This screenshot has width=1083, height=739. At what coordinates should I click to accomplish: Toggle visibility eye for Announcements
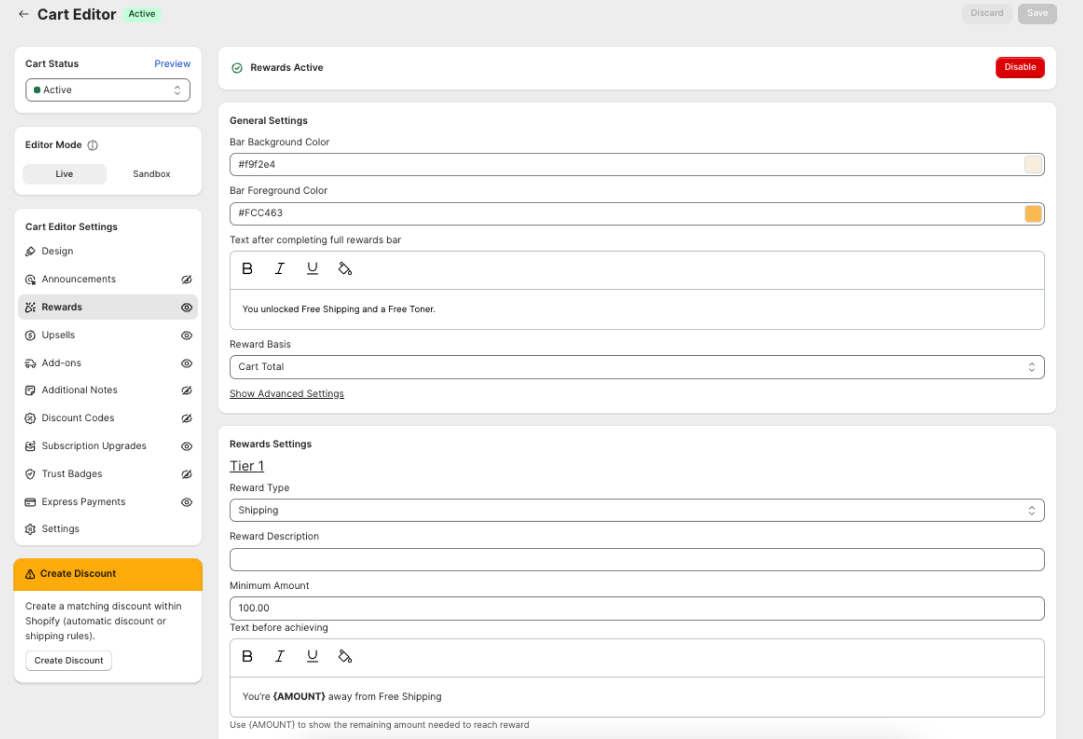pos(186,280)
